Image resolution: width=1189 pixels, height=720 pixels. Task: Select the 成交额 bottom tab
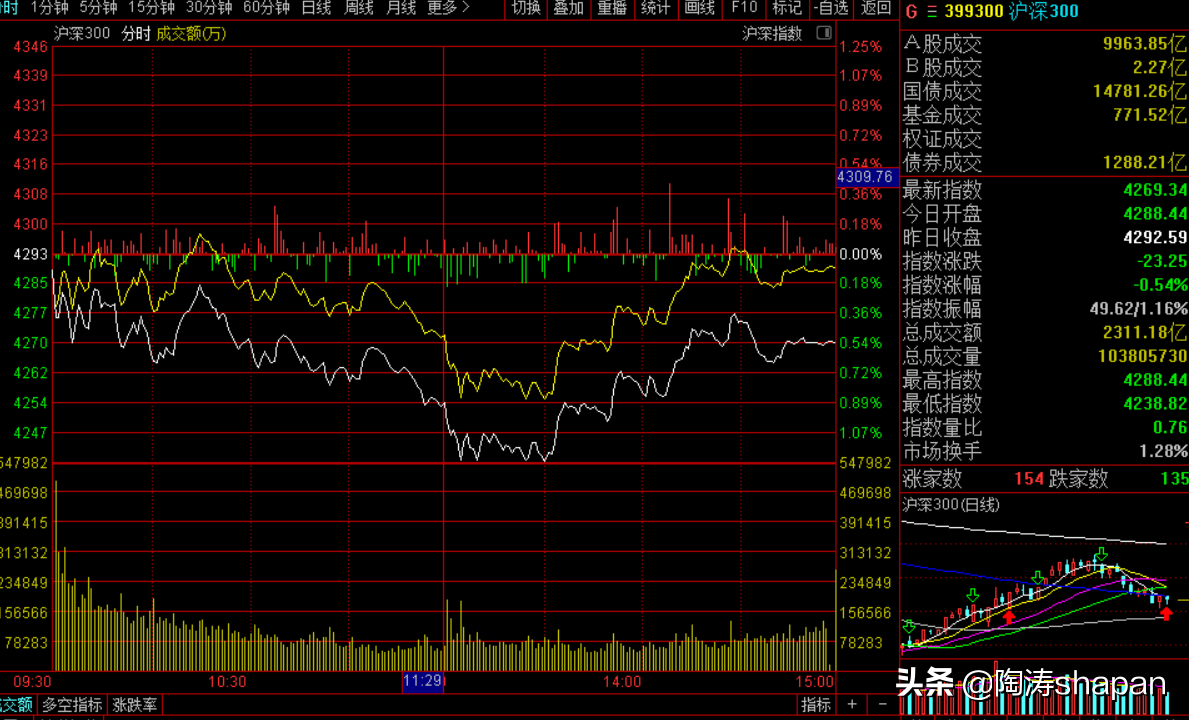(16, 705)
